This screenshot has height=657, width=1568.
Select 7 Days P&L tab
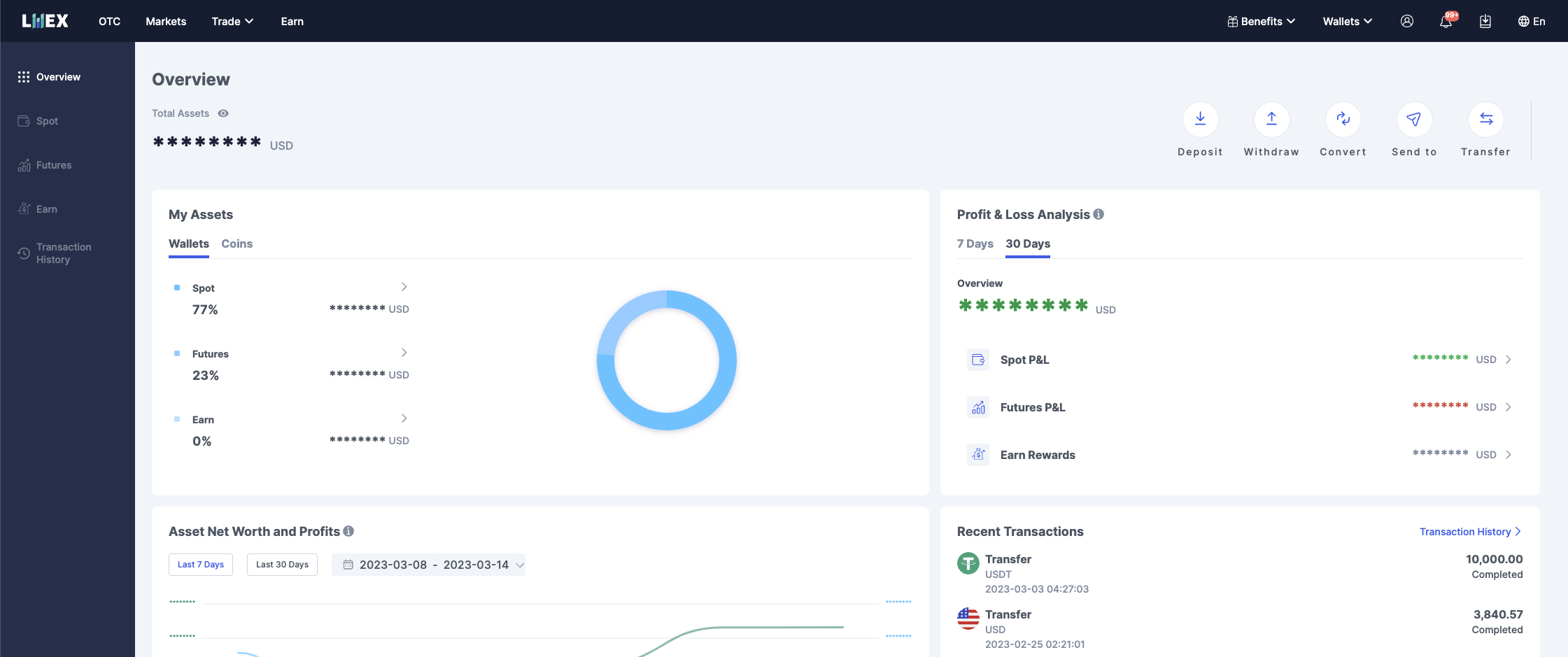click(x=975, y=243)
